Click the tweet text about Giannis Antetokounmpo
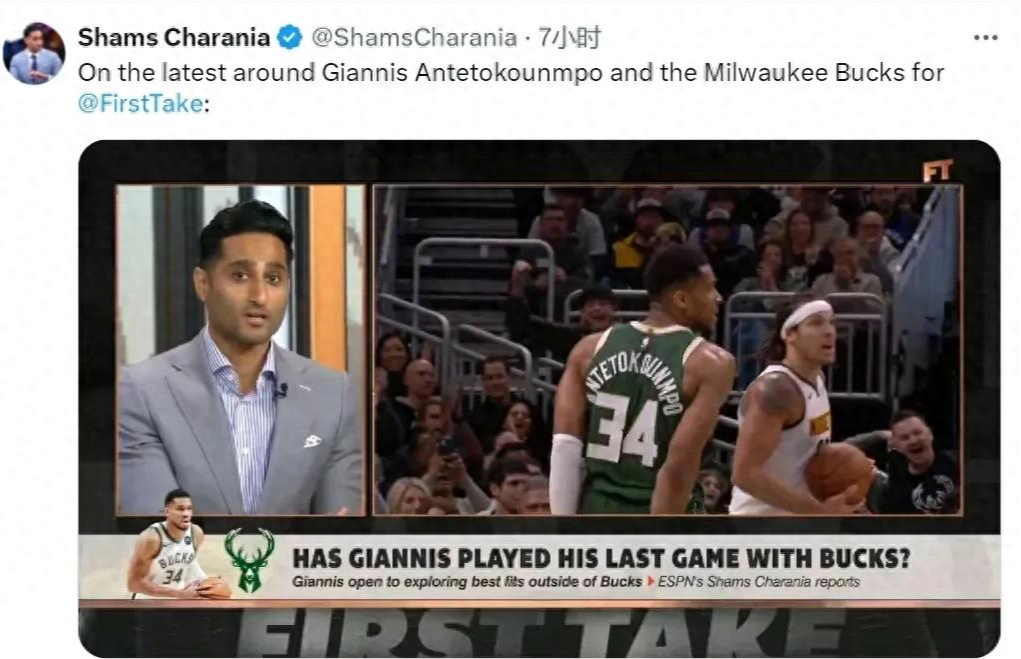Screen dimensions: 1021x659 (510, 87)
